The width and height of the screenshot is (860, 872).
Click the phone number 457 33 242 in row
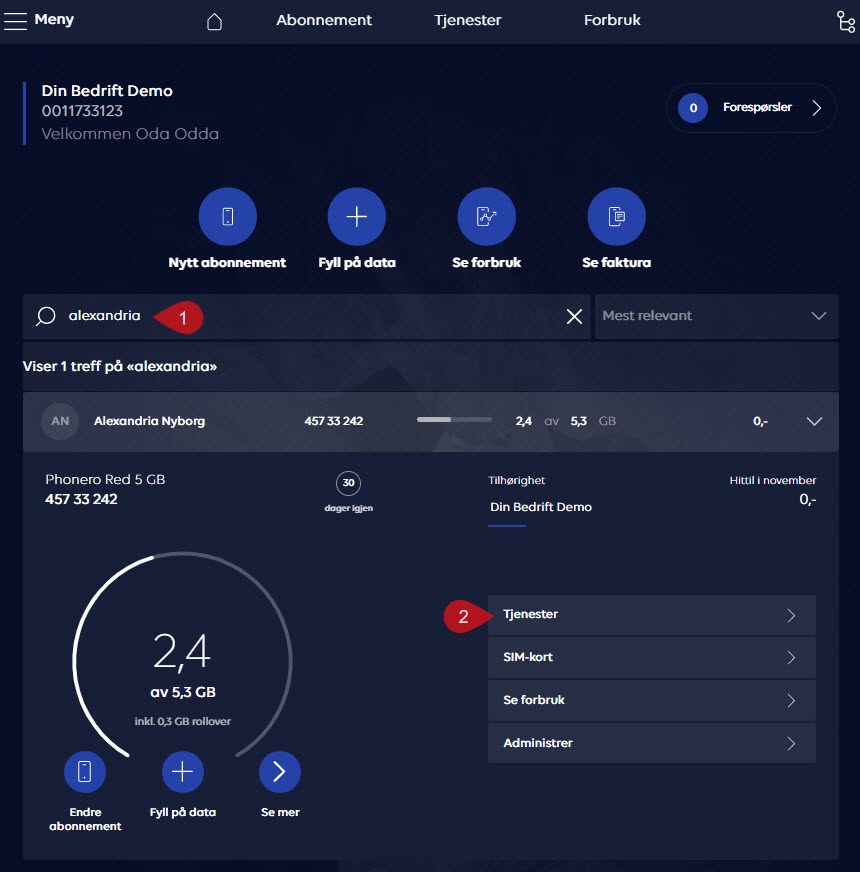coord(334,421)
